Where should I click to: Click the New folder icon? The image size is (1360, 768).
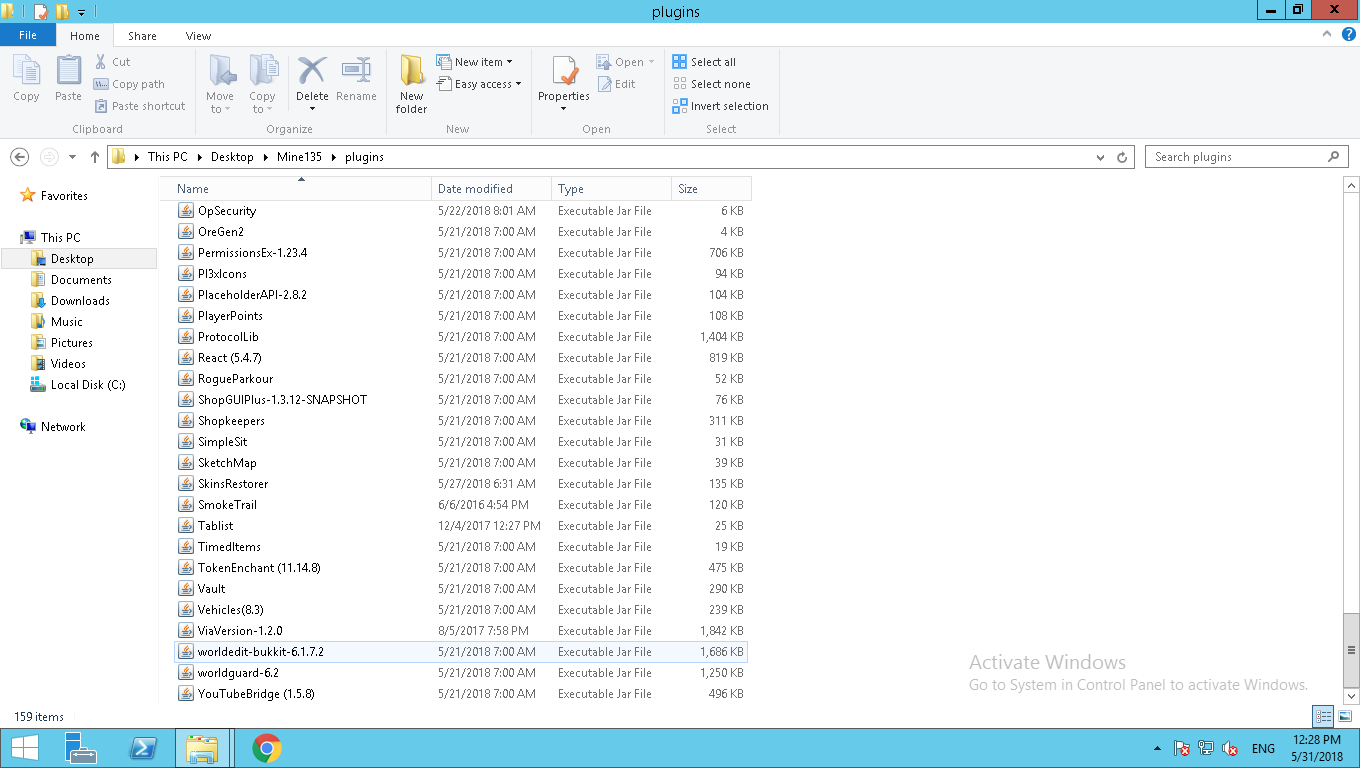(411, 72)
